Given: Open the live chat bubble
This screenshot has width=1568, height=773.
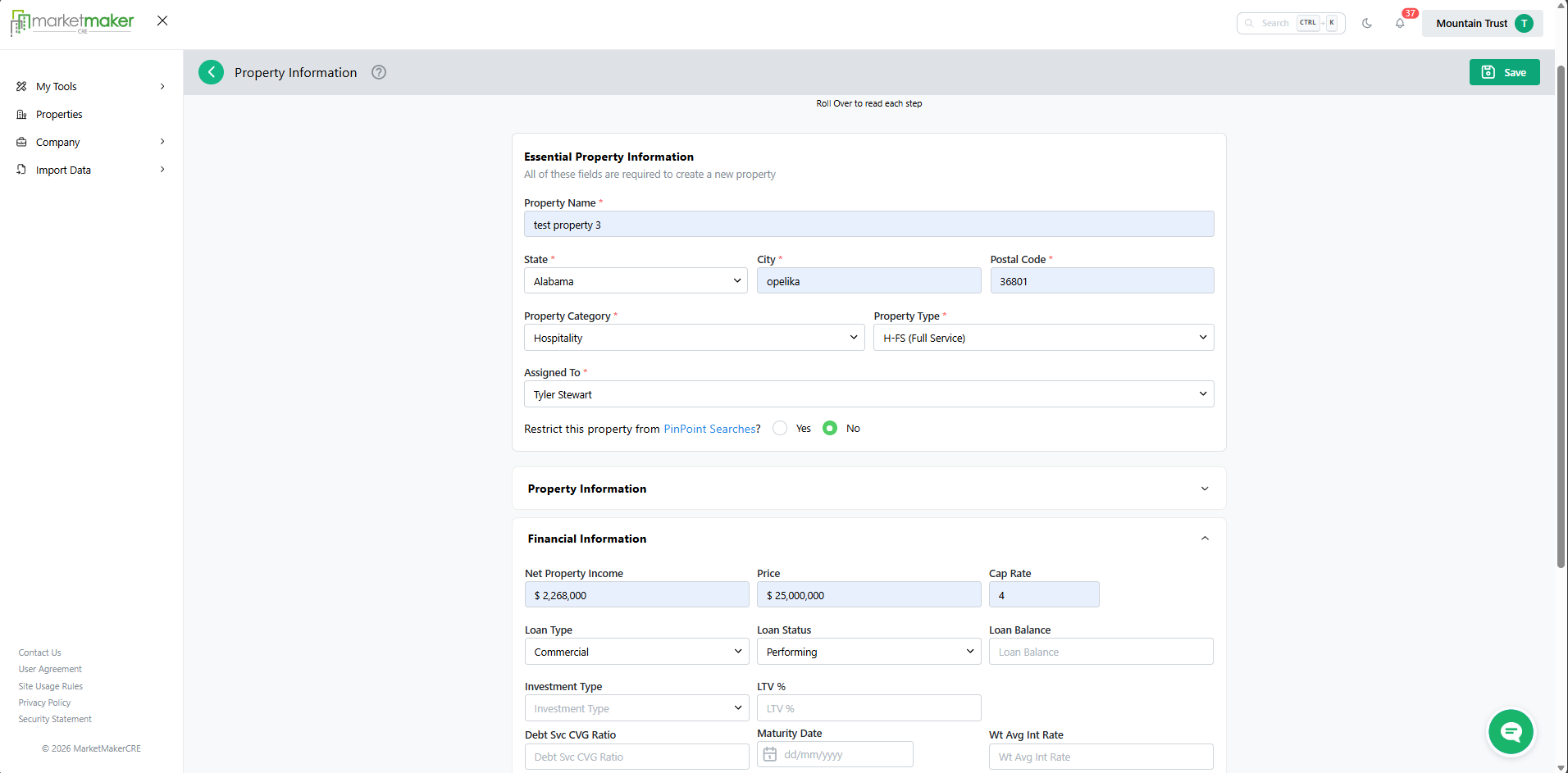Looking at the screenshot, I should click(1511, 731).
